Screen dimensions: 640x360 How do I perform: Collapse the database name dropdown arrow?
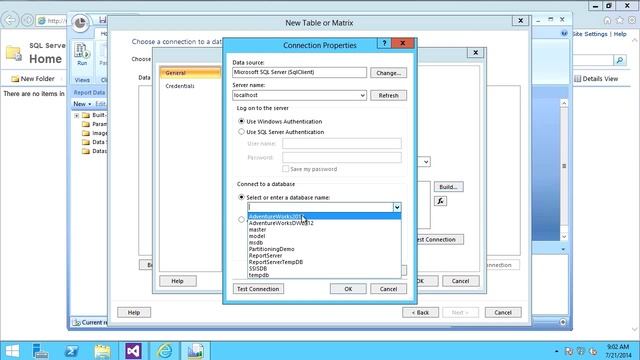[397, 207]
